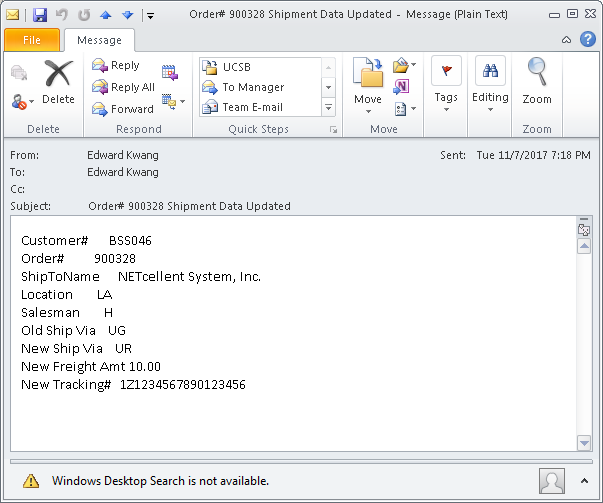Image resolution: width=603 pixels, height=503 pixels.
Task: Choose Team E-mail quick step
Action: pyautogui.click(x=261, y=107)
